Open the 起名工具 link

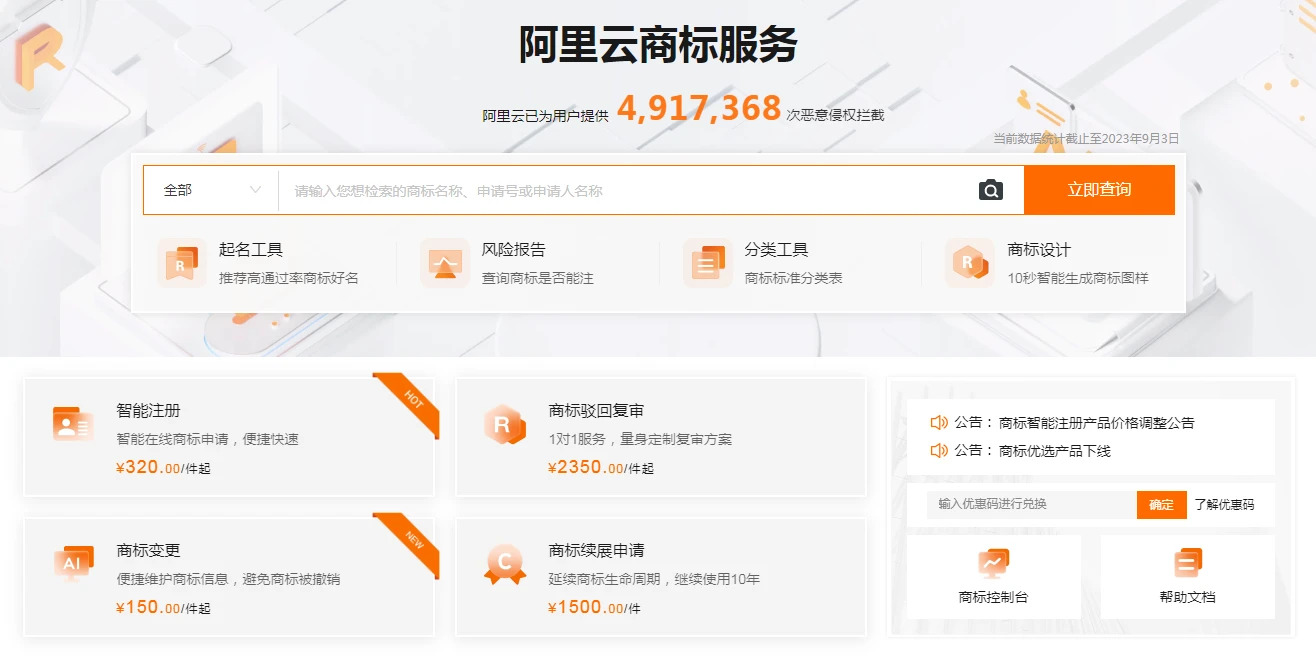251,250
